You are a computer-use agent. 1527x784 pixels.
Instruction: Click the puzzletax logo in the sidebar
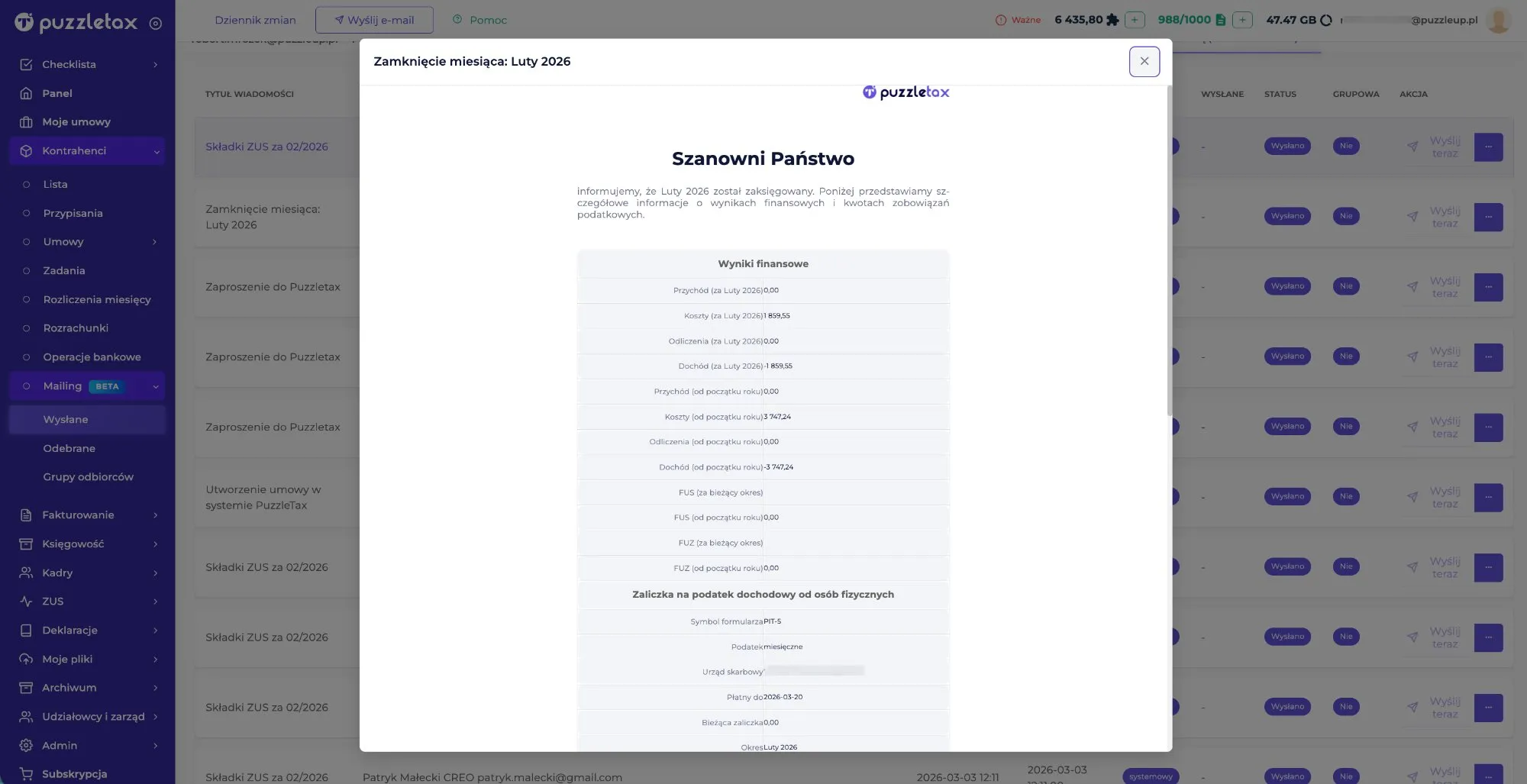[x=76, y=22]
